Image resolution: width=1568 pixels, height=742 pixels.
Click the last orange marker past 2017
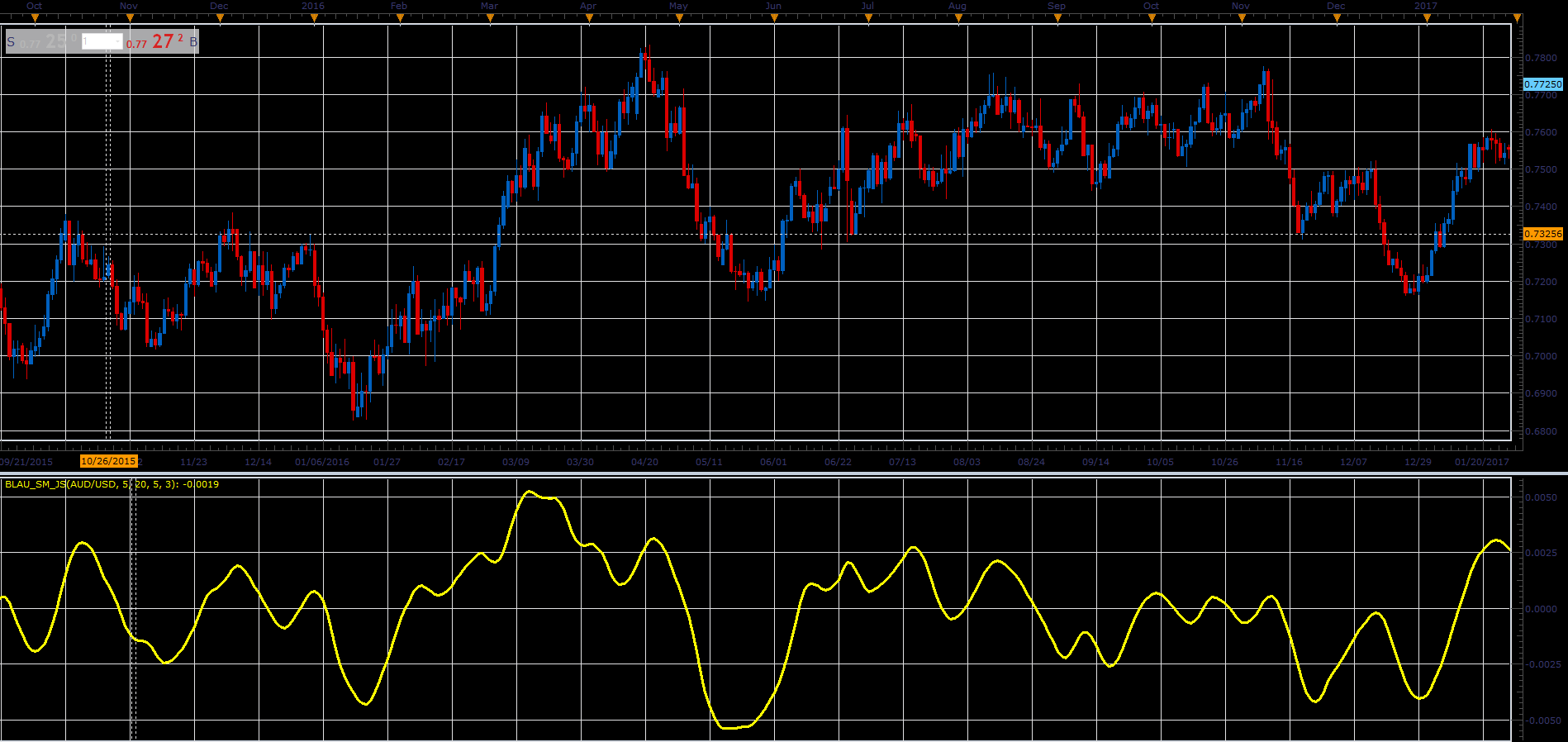pyautogui.click(x=1517, y=18)
